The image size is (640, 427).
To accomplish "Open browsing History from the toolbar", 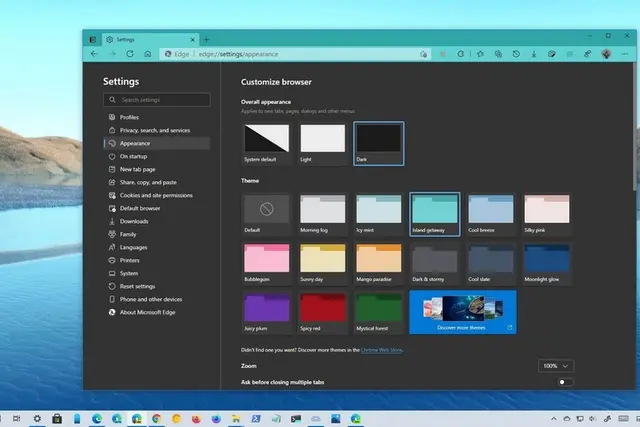I will (x=516, y=54).
